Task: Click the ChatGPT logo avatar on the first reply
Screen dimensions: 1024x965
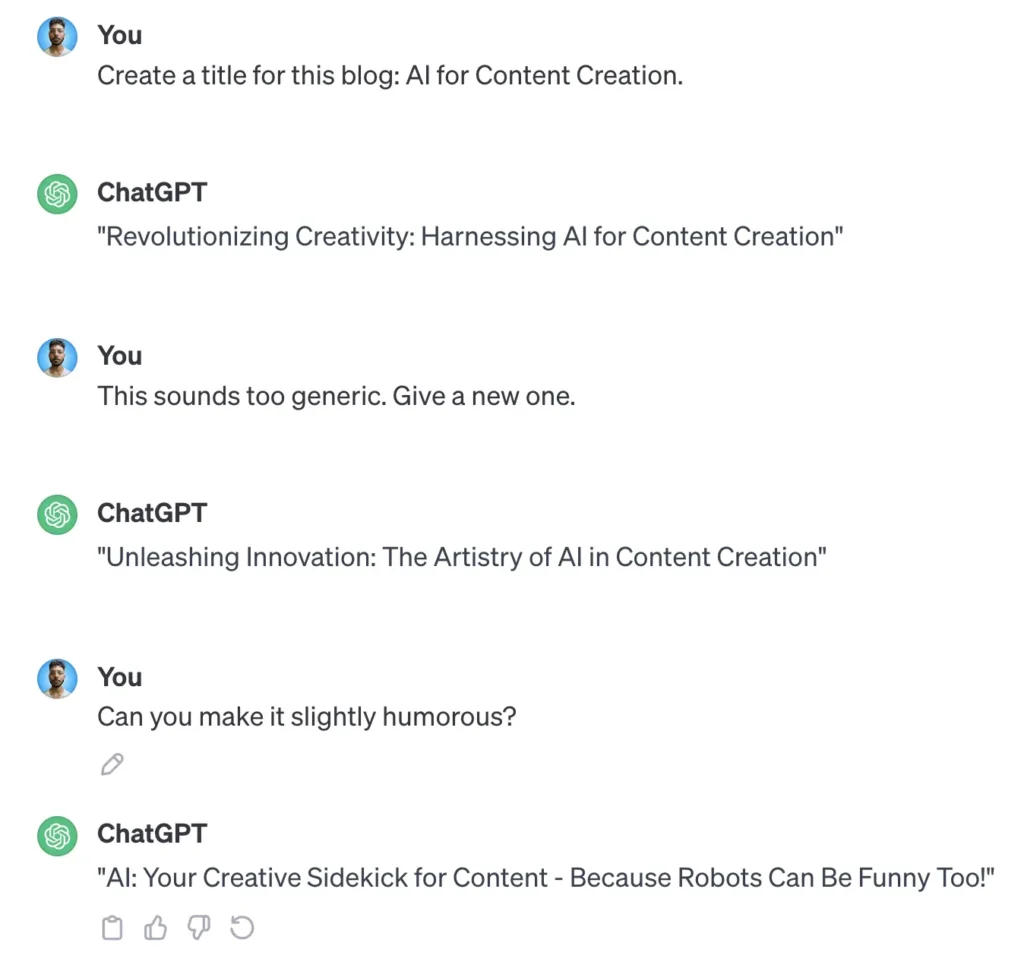Action: (56, 195)
